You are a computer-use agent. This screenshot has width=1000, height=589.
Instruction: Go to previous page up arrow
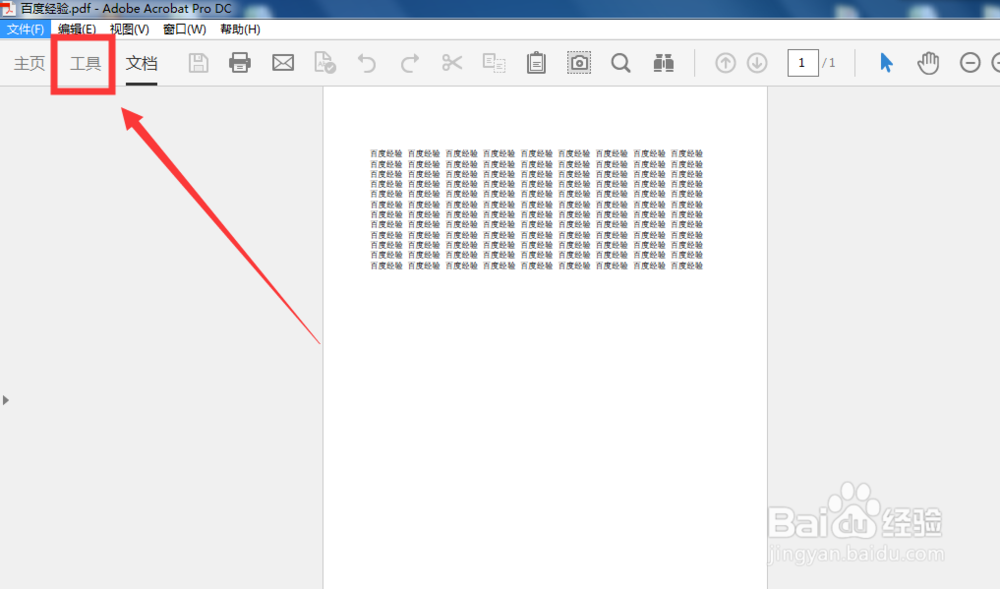725,62
